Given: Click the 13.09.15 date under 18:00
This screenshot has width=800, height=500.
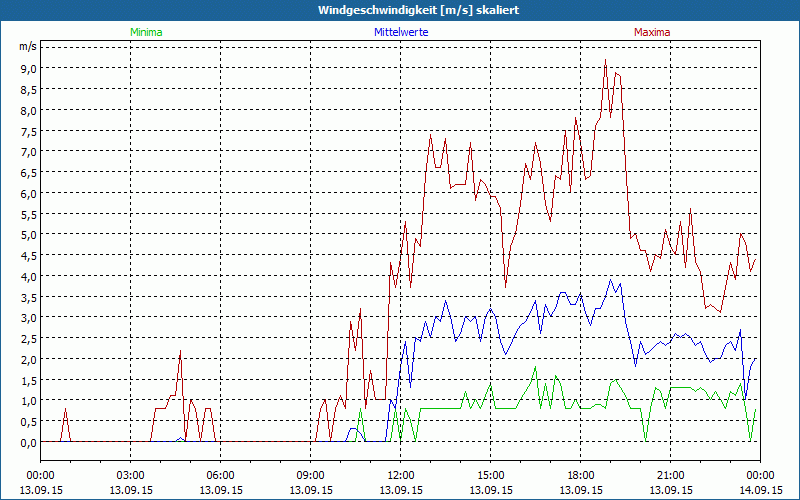Looking at the screenshot, I should click(581, 490).
